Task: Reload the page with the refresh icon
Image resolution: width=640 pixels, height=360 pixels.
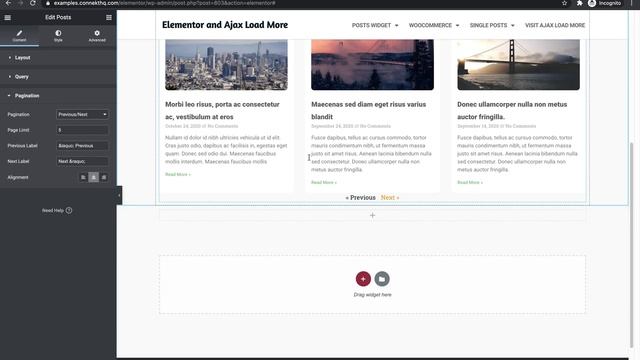Action: 33,3
